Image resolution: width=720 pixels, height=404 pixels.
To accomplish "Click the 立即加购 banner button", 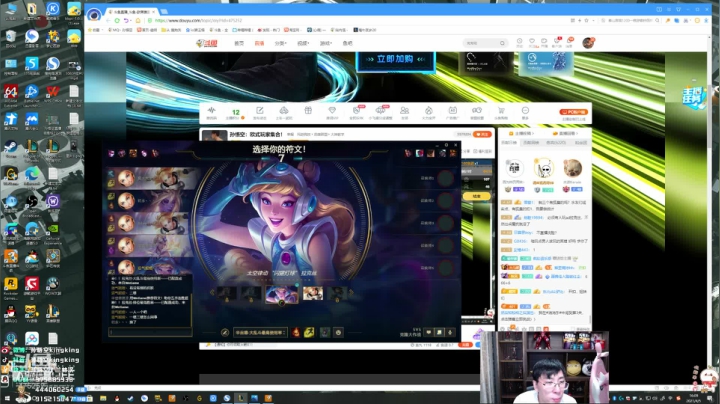I will (395, 60).
